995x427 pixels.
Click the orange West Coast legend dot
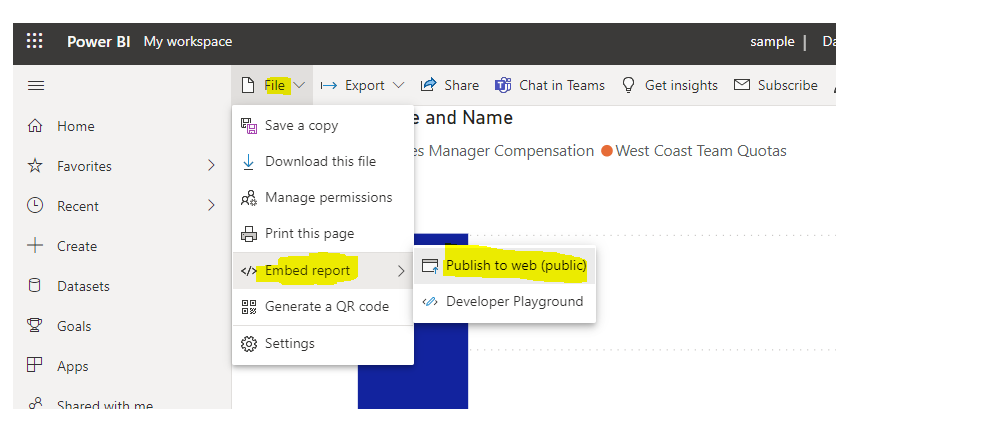click(607, 151)
